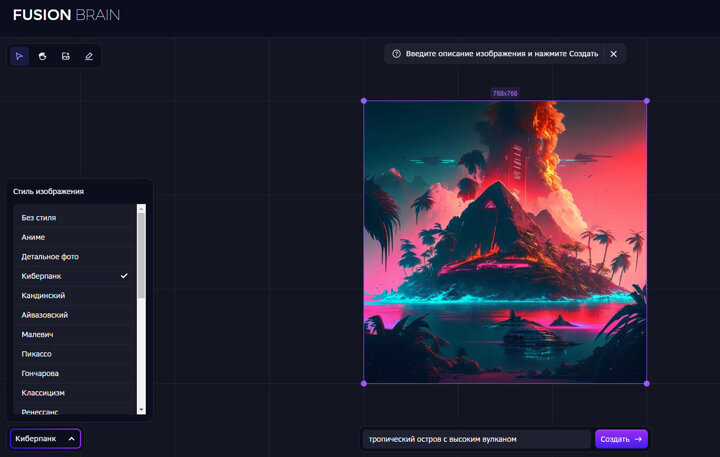Choose the Пикассо style
Screen dimensions: 720x457
(75, 354)
